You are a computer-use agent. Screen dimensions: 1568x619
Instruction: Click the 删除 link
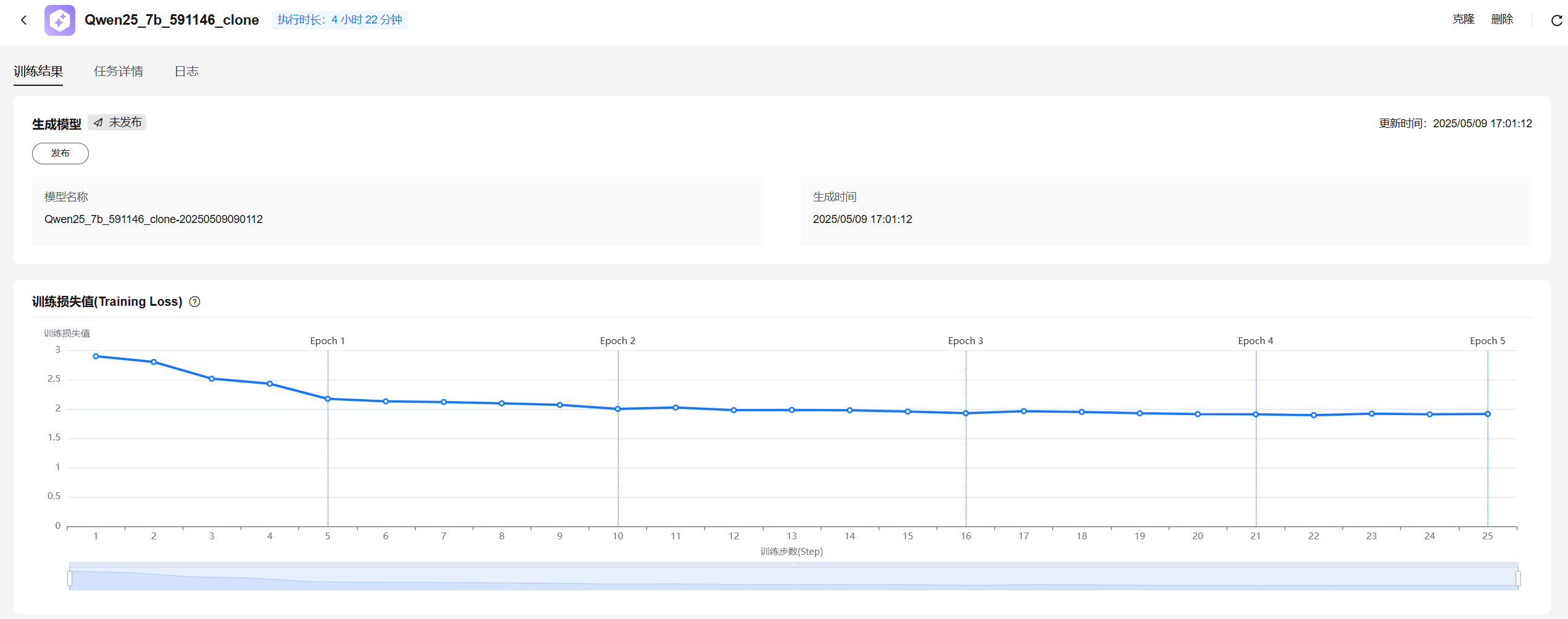click(x=1502, y=19)
